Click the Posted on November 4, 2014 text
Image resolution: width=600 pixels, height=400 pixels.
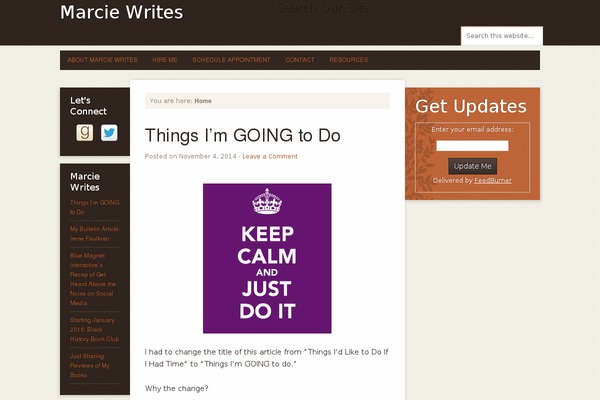click(x=191, y=156)
